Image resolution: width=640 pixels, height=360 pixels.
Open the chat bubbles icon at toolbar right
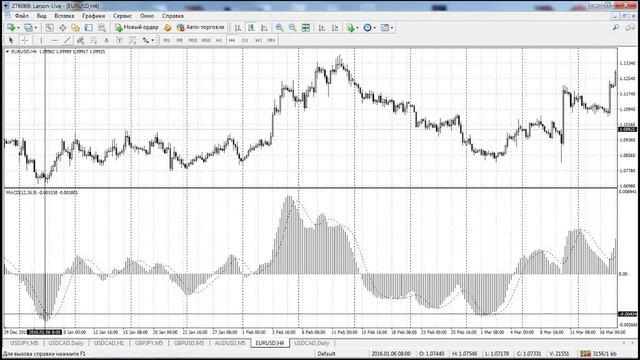click(x=630, y=28)
